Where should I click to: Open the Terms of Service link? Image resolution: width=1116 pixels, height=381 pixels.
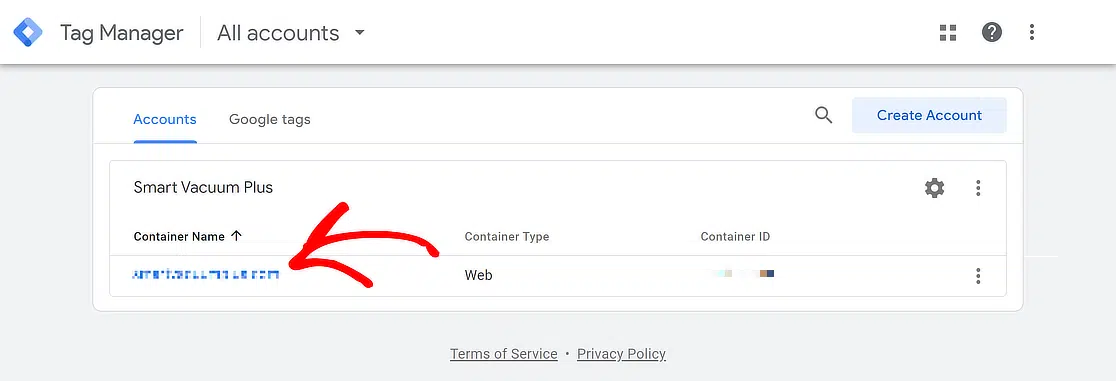[504, 354]
